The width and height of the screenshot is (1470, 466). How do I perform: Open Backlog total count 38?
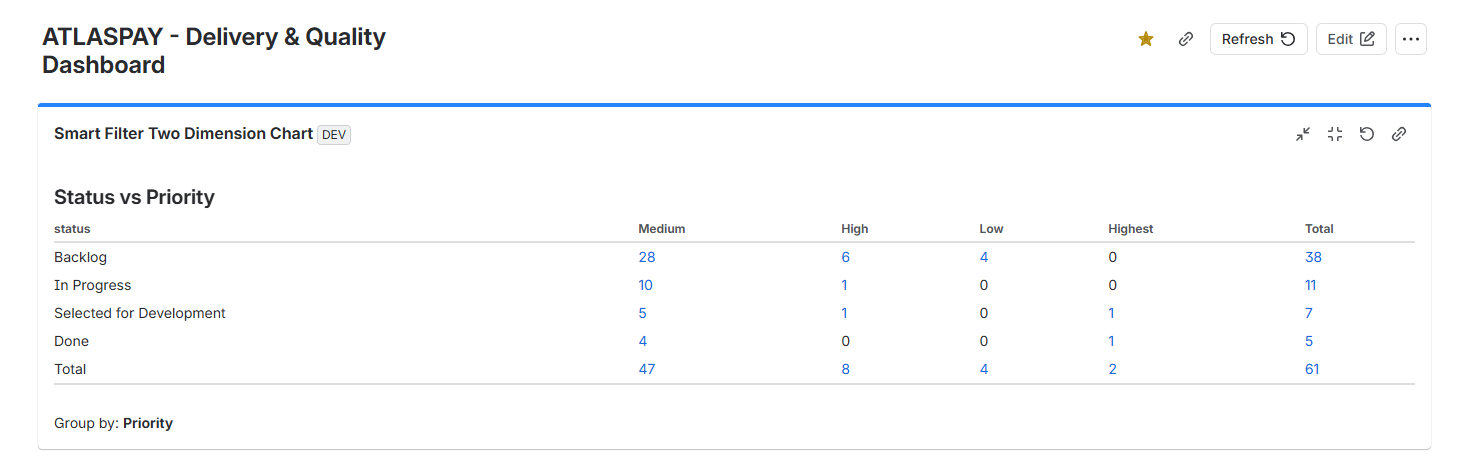click(x=1313, y=257)
